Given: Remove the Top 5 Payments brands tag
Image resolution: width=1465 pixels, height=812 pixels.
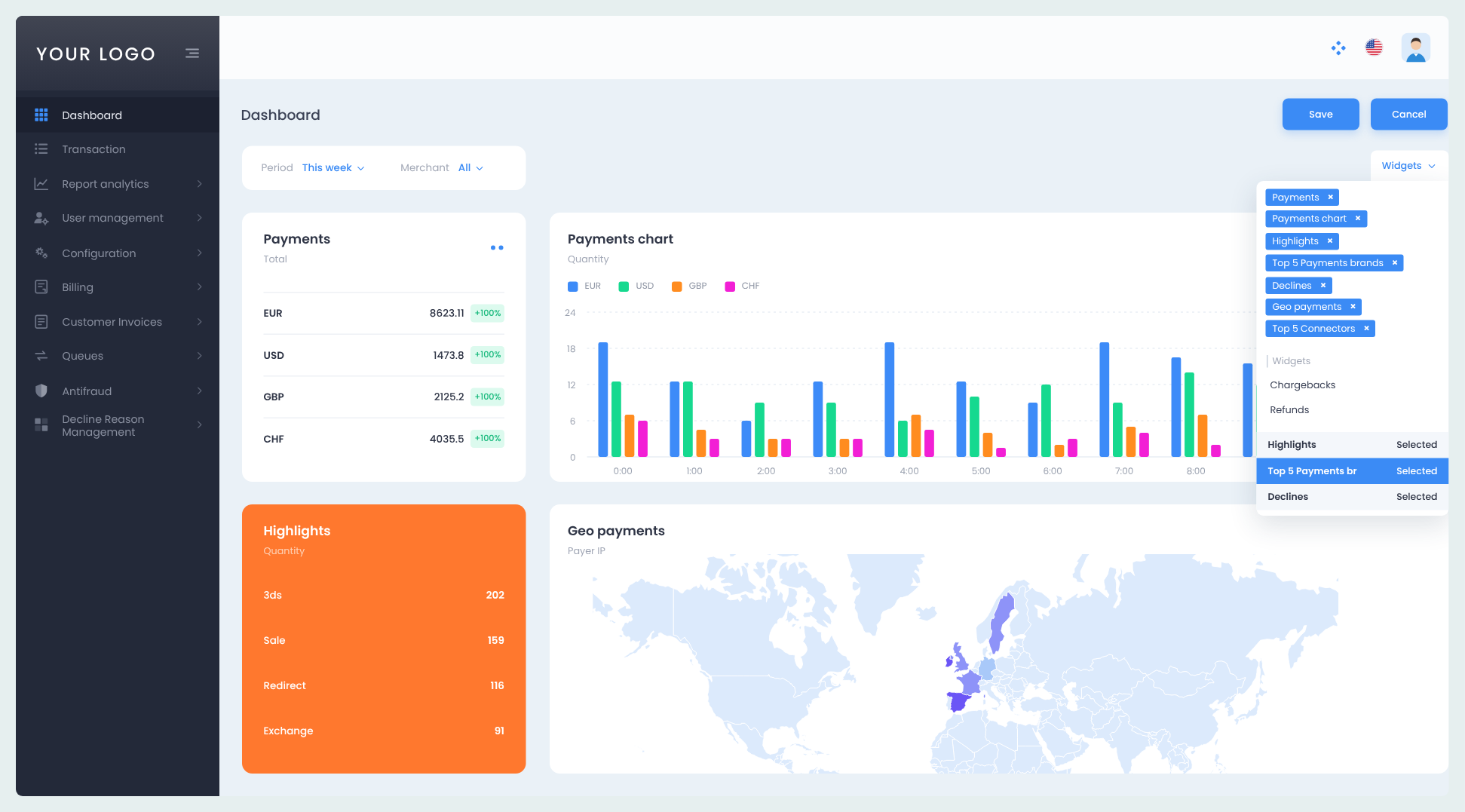Looking at the screenshot, I should click(1395, 263).
